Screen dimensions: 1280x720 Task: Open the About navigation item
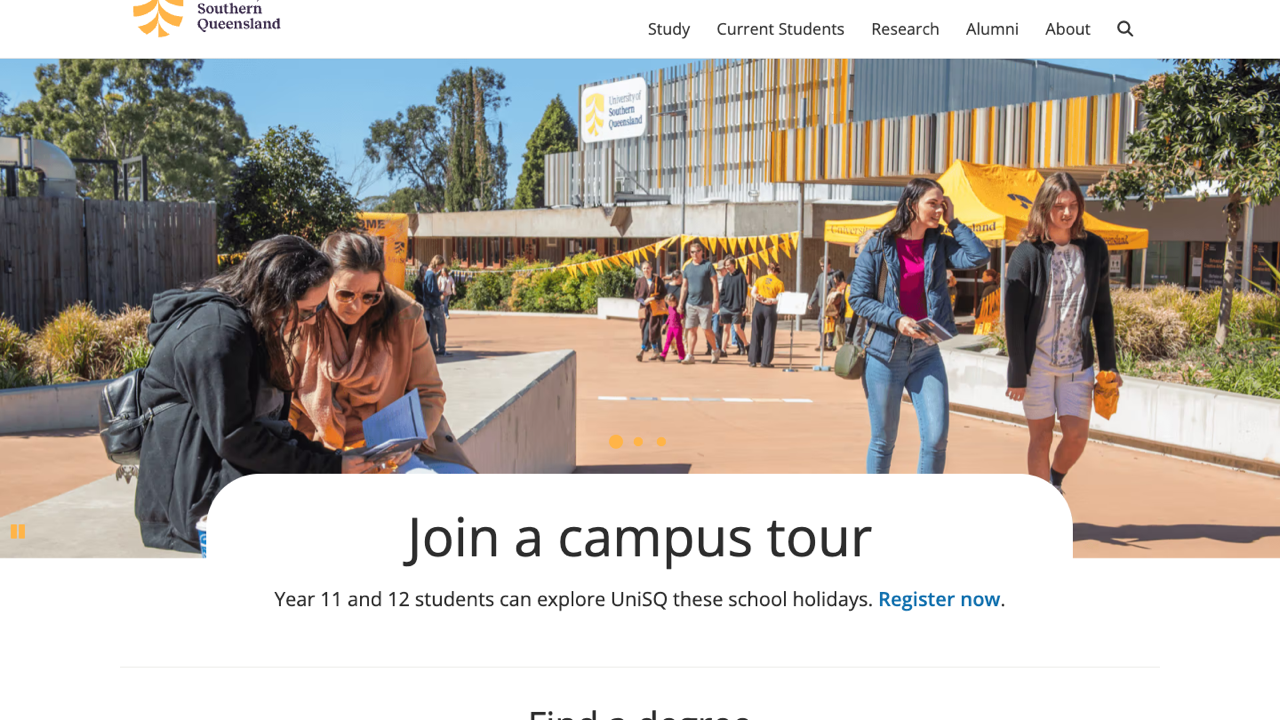[1067, 29]
